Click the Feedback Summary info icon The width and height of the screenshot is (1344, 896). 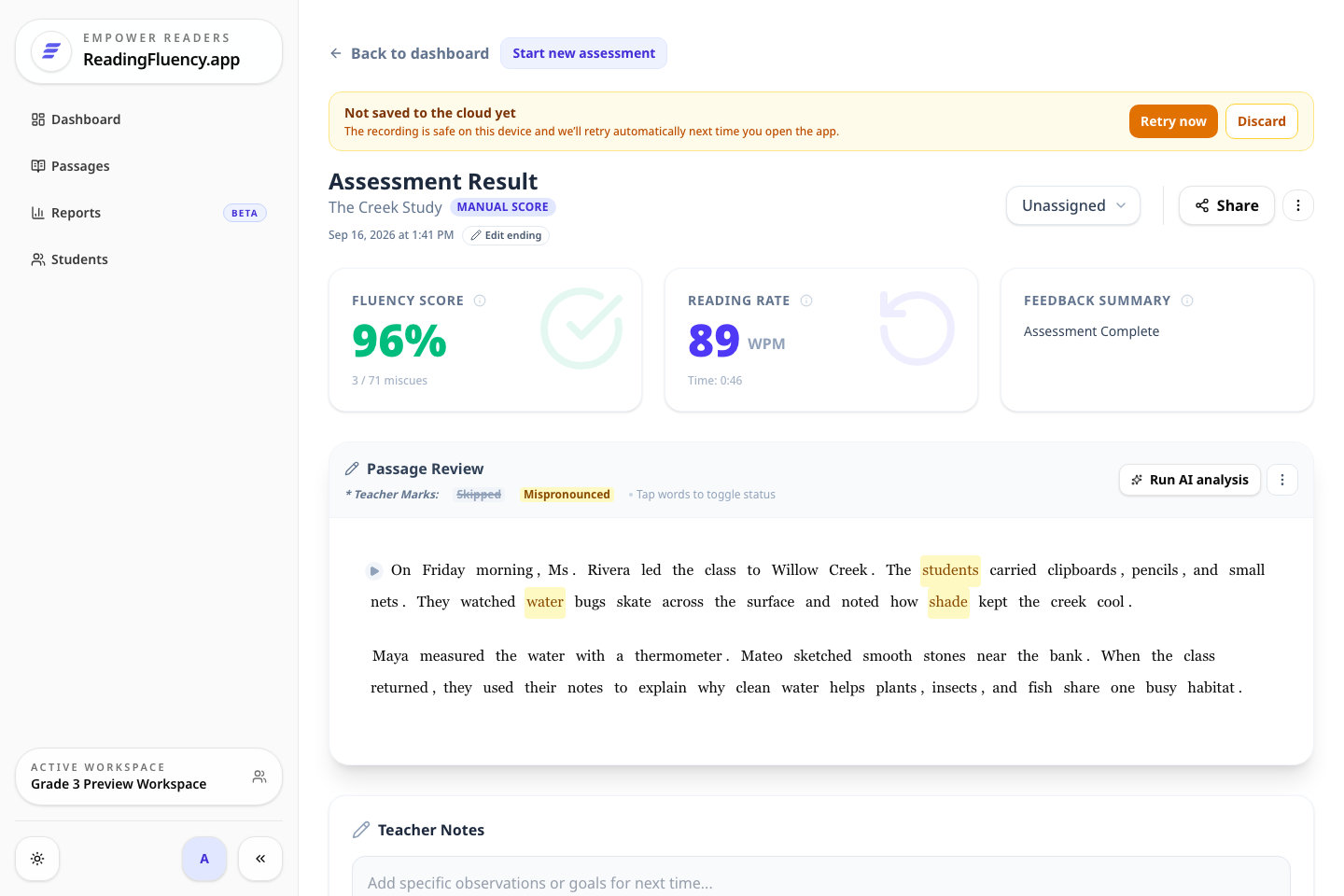(1187, 301)
